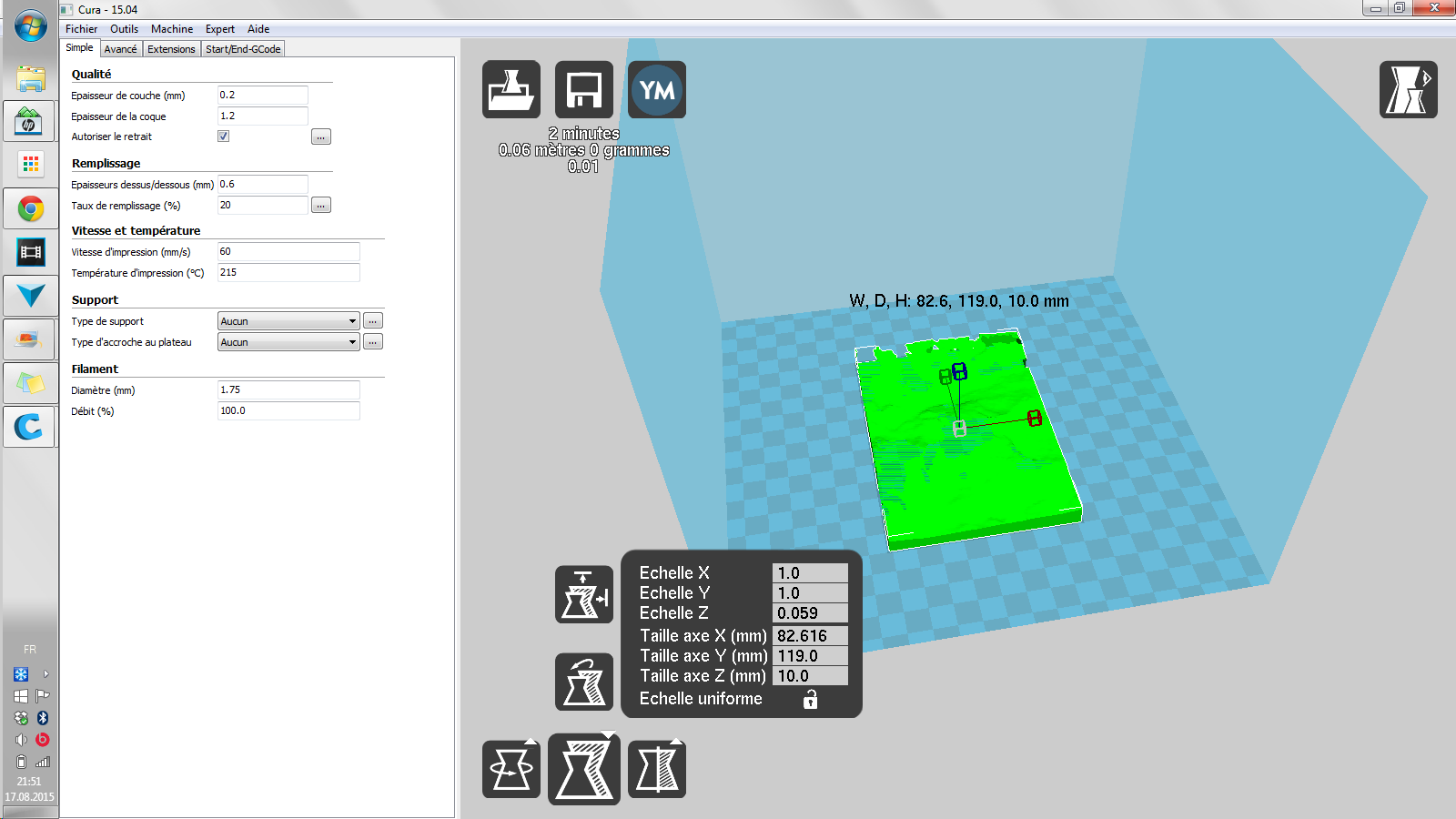Expand Type d'accroche au plateau dropdown

288,342
